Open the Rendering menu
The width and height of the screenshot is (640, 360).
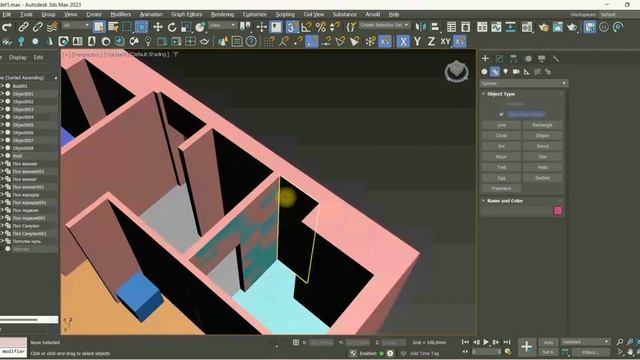click(x=222, y=14)
